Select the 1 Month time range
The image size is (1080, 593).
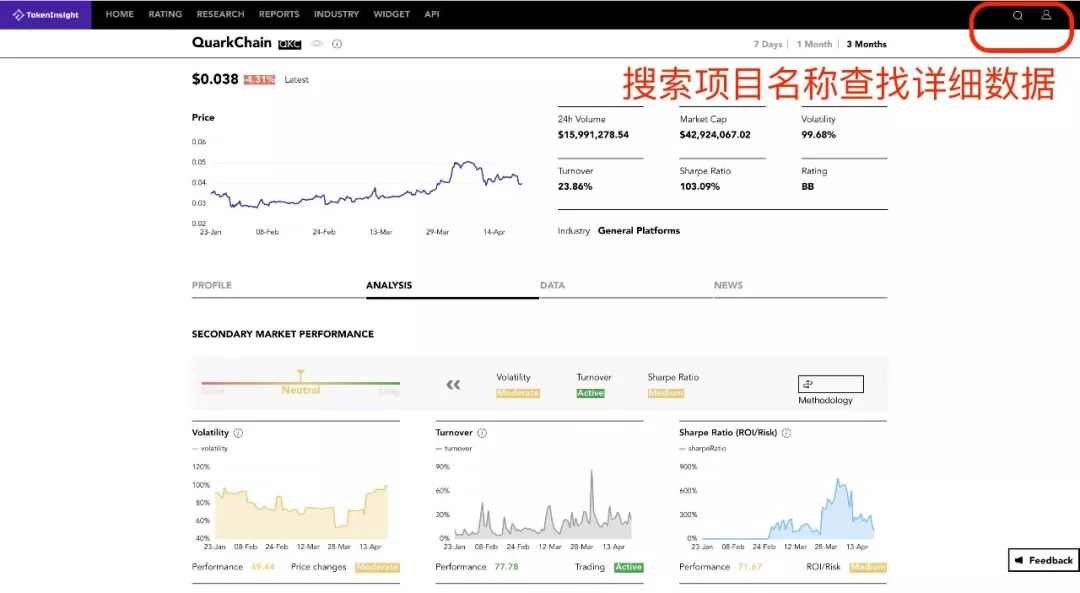[814, 44]
